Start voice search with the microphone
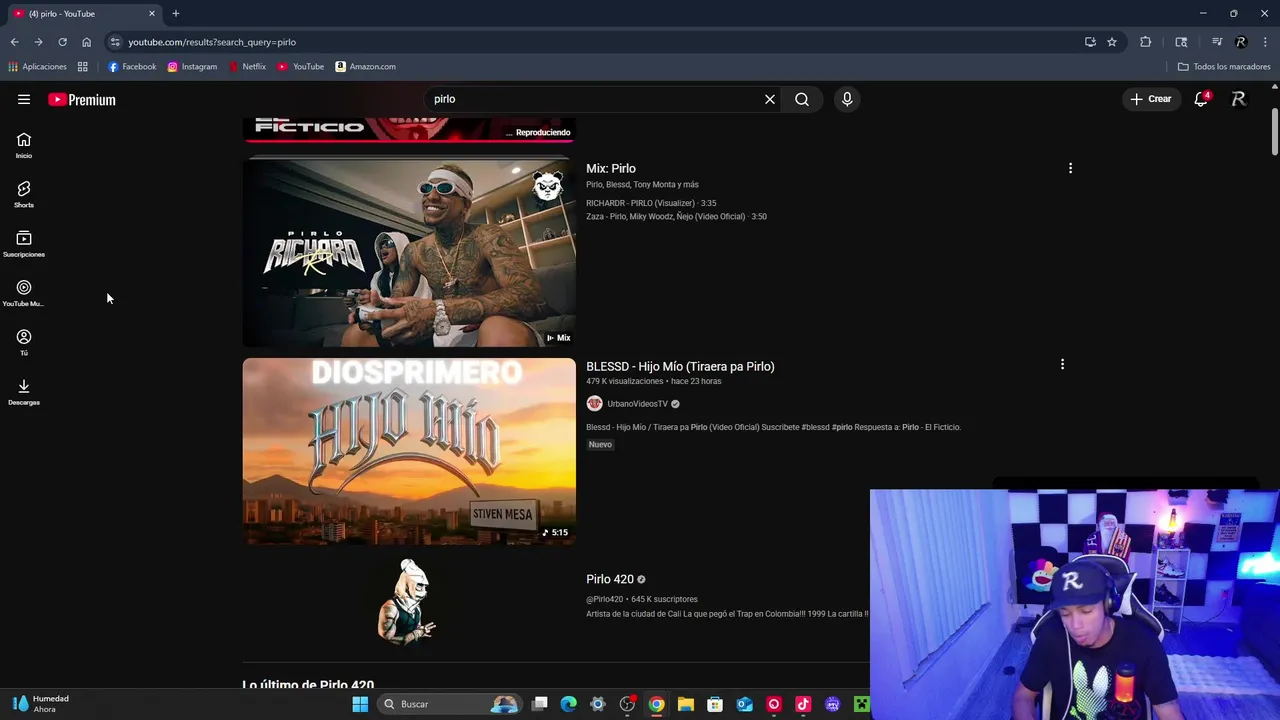 pos(847,99)
